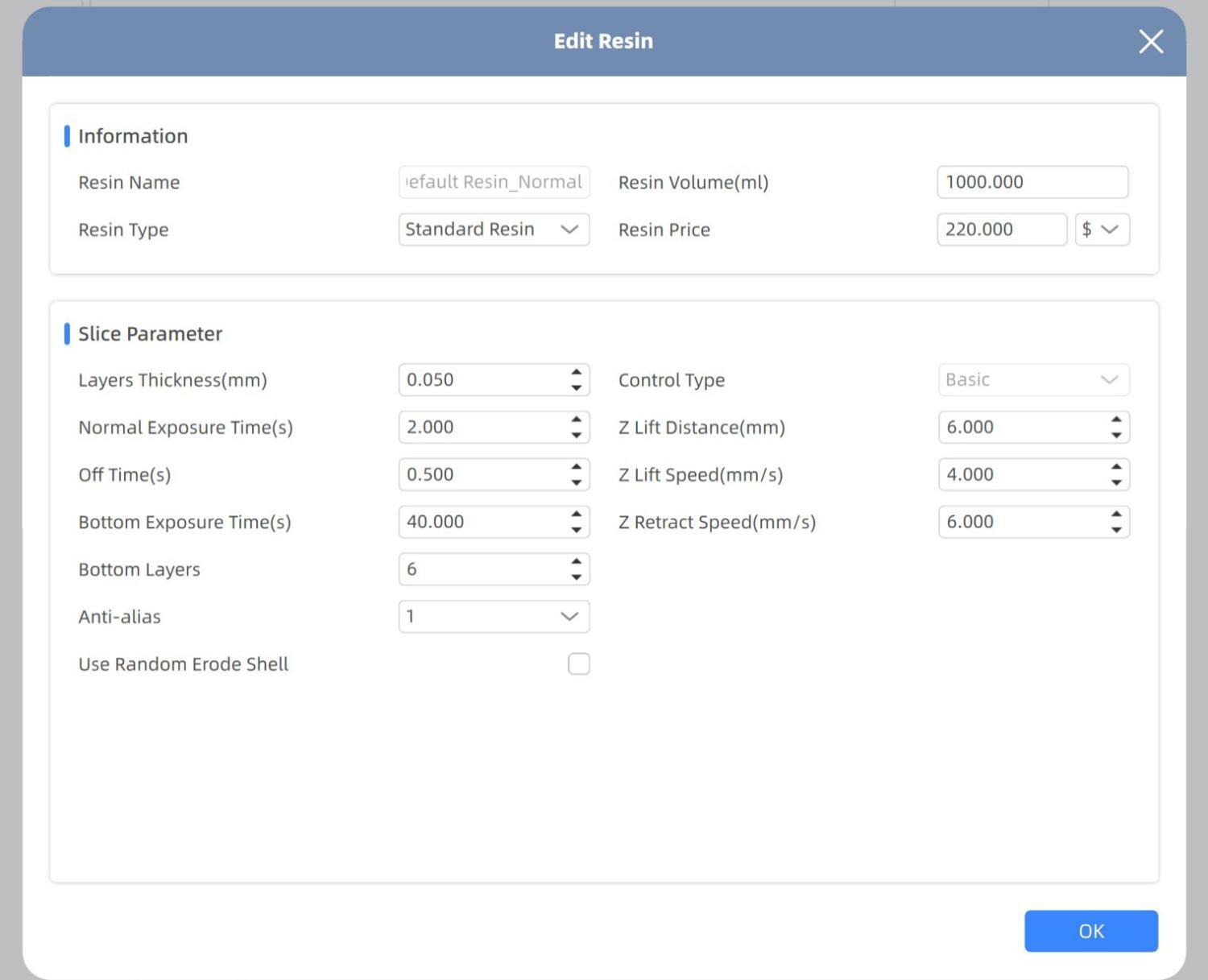Click the Resin Price input field
This screenshot has height=980, width=1208.
coord(1001,229)
